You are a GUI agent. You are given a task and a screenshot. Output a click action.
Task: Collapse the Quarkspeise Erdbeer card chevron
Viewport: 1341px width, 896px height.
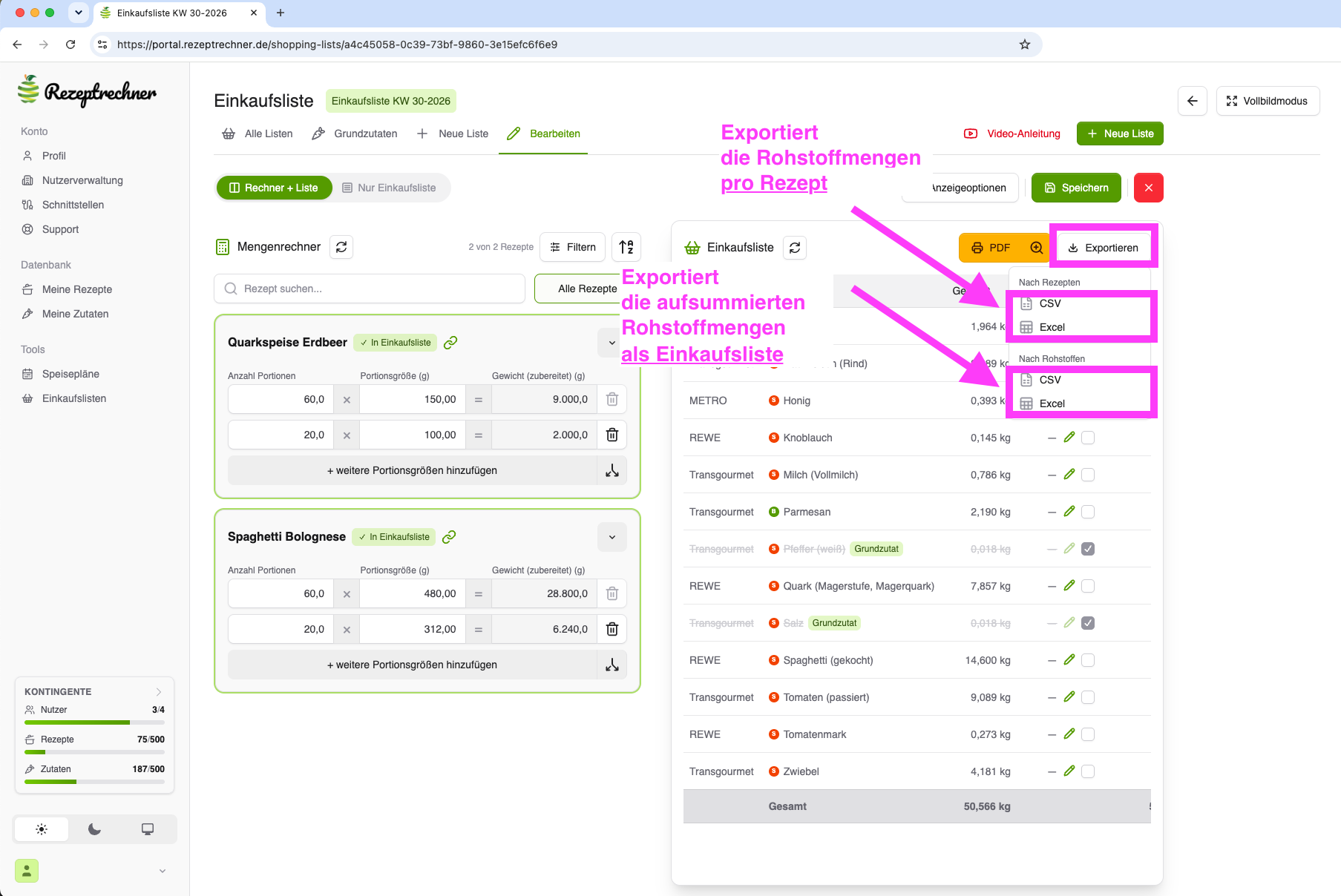[612, 343]
